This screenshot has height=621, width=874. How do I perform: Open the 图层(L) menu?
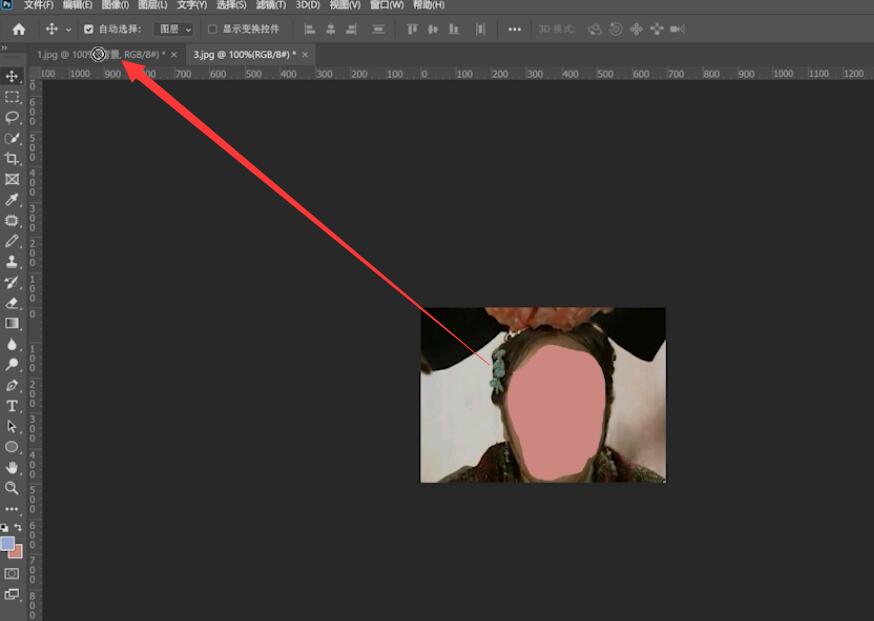(153, 5)
